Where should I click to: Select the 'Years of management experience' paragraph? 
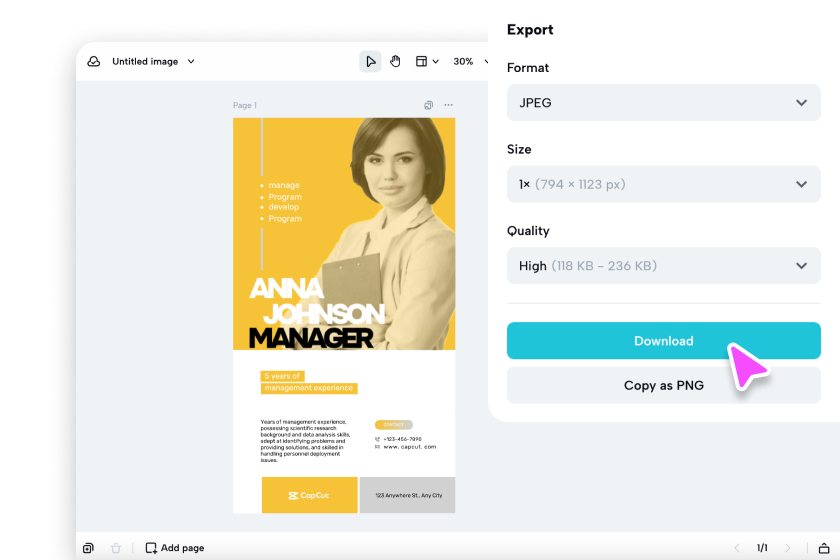305,440
